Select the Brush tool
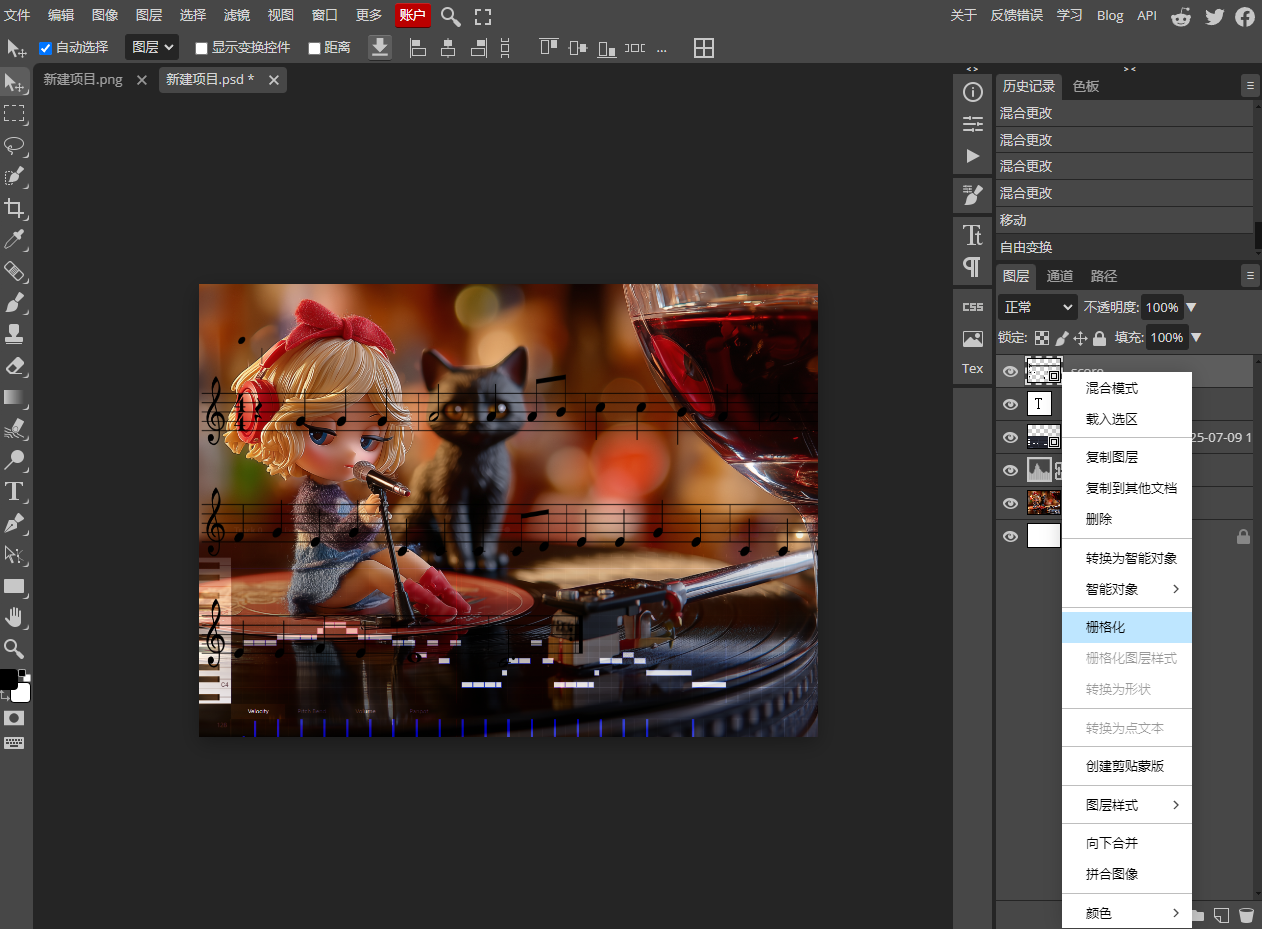 (x=15, y=302)
